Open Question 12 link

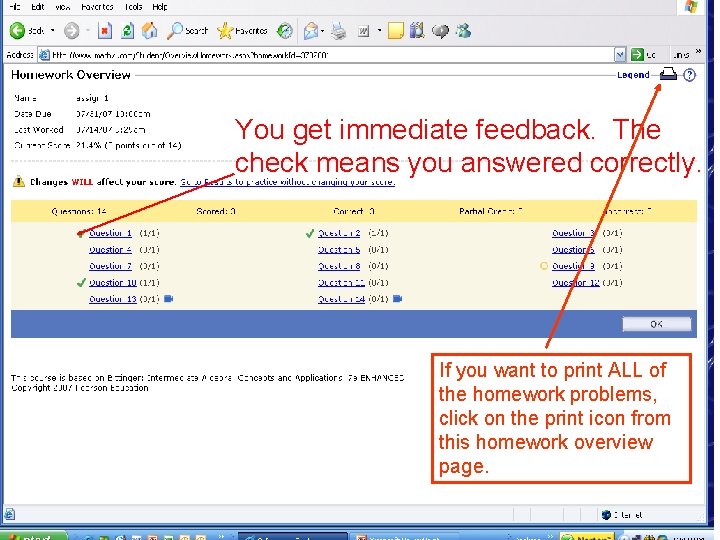576,283
